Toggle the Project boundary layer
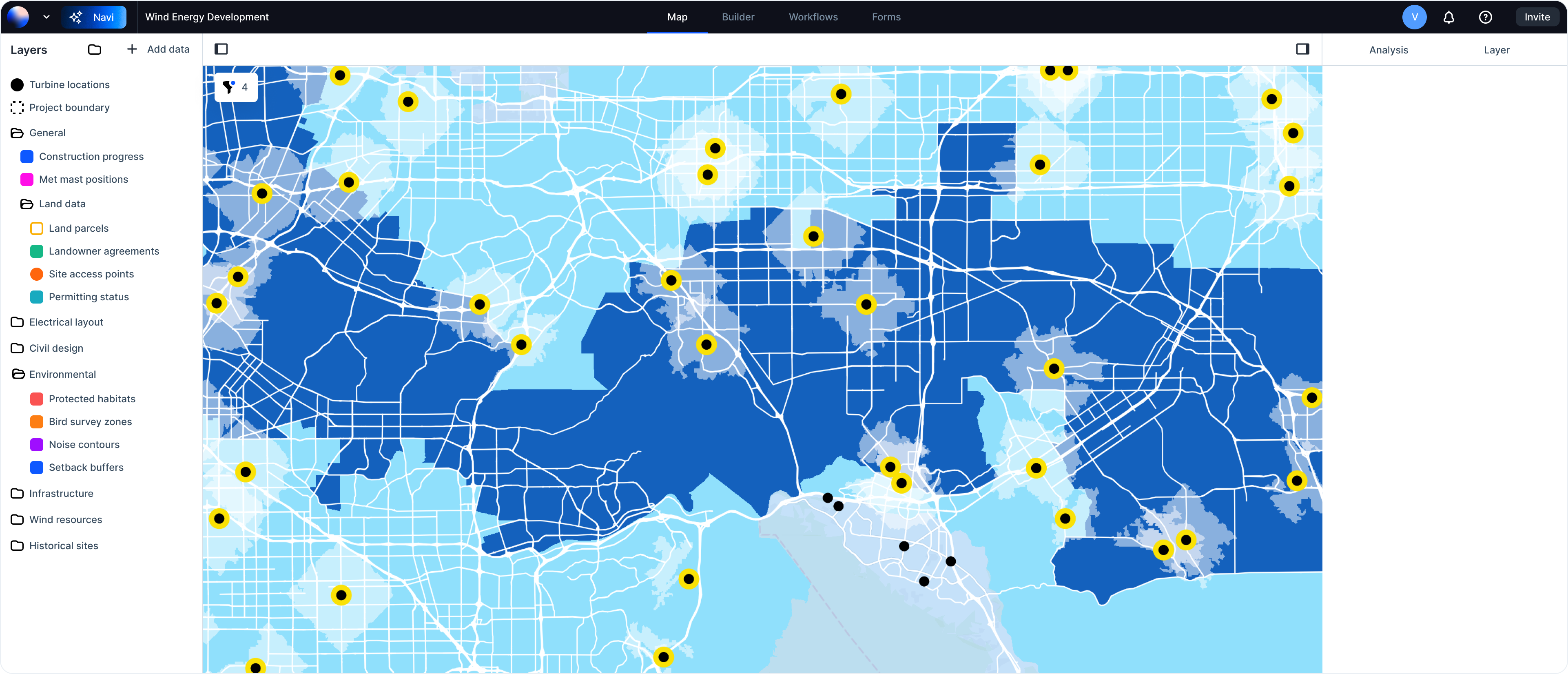The image size is (1568, 674). 16,107
